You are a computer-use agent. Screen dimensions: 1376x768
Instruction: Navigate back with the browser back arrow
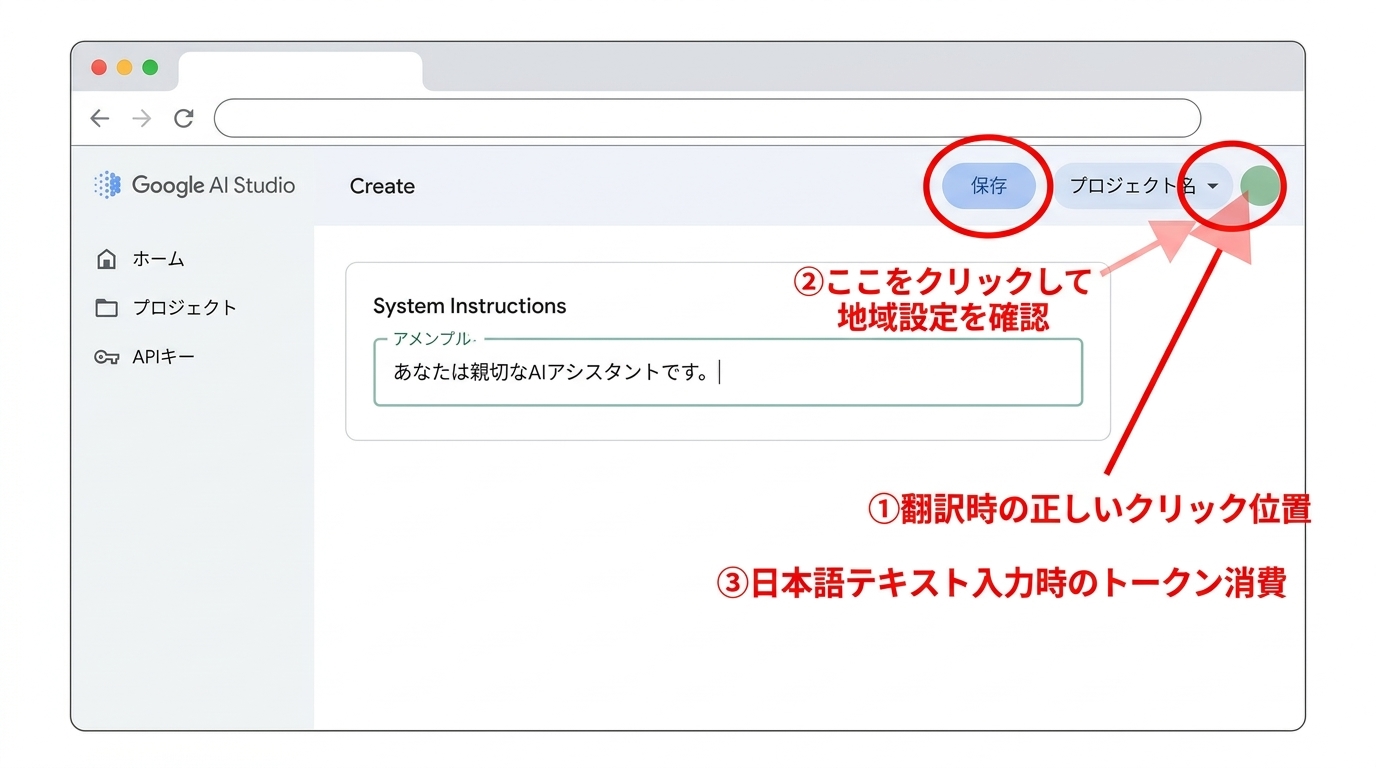99,118
